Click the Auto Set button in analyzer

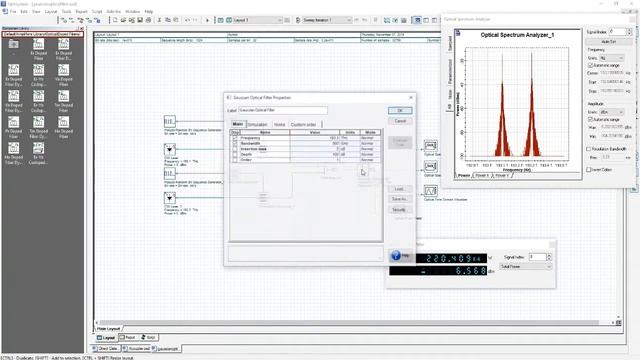tap(609, 42)
